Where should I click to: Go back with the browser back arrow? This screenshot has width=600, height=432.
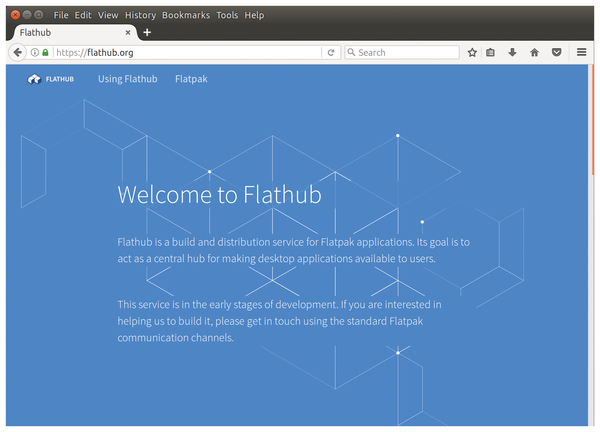pos(17,52)
